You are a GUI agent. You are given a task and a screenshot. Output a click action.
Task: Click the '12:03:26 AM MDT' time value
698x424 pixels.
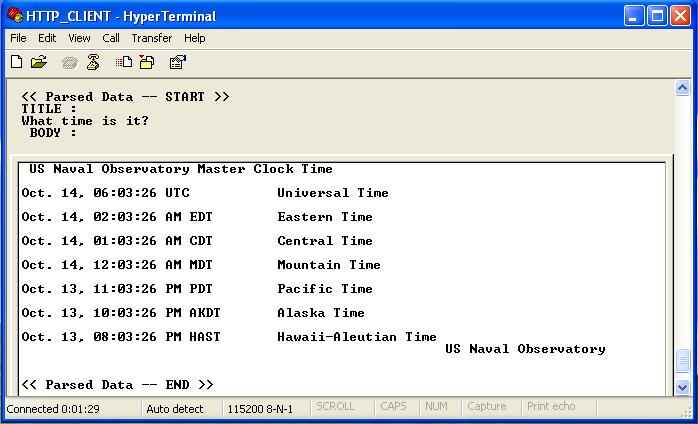coord(153,265)
